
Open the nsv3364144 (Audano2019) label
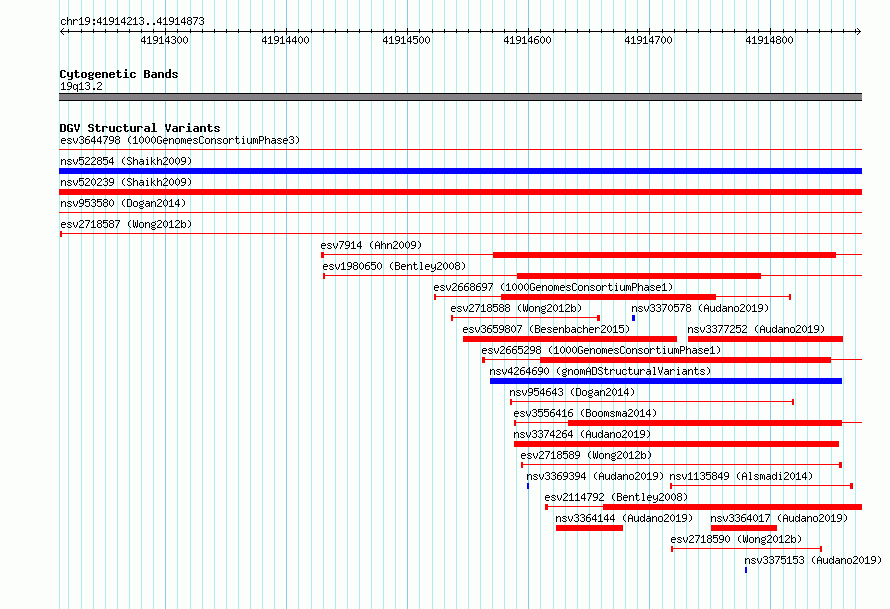tap(624, 518)
